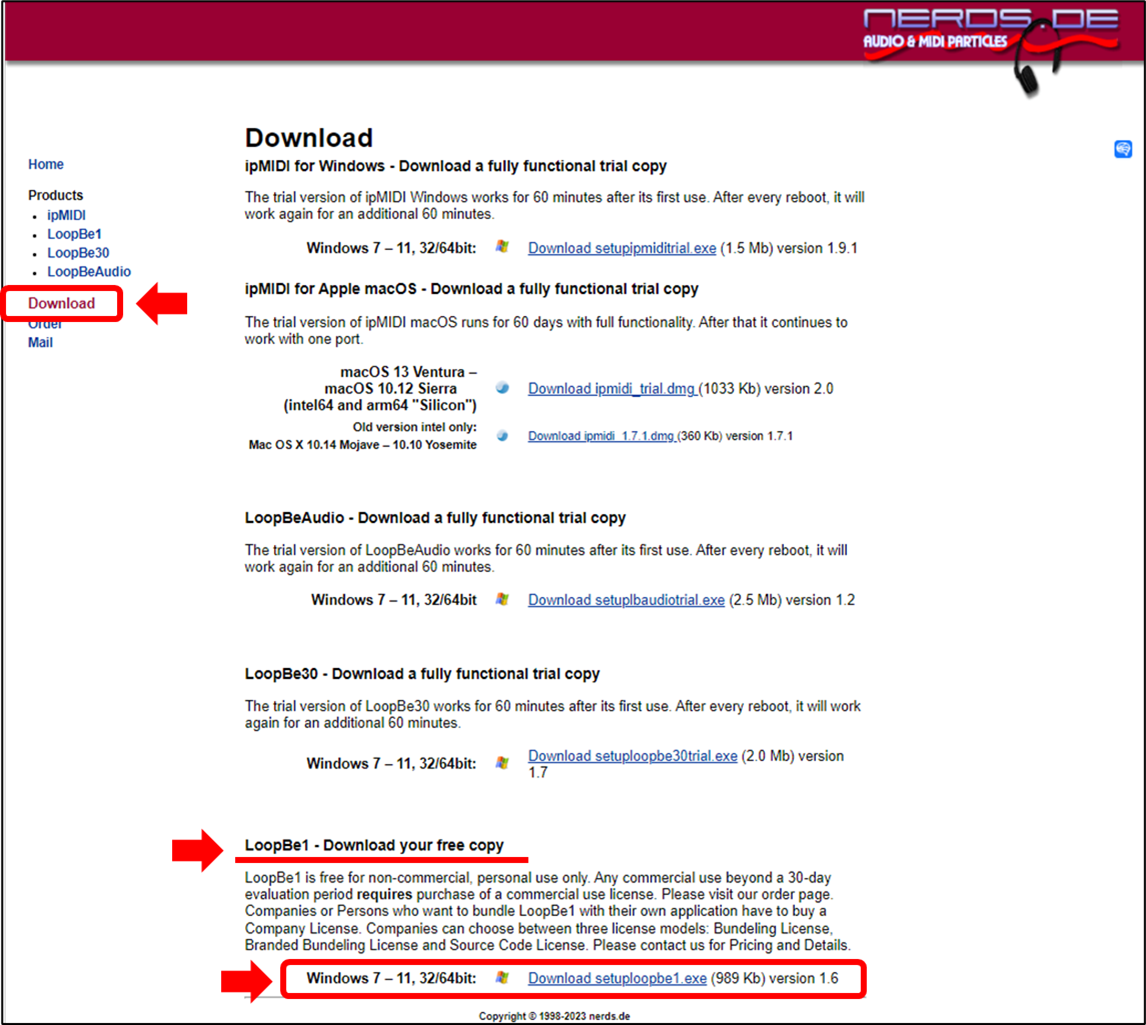
Task: Click the globe icon beside ipmidi_trial.dmg
Action: [x=502, y=388]
